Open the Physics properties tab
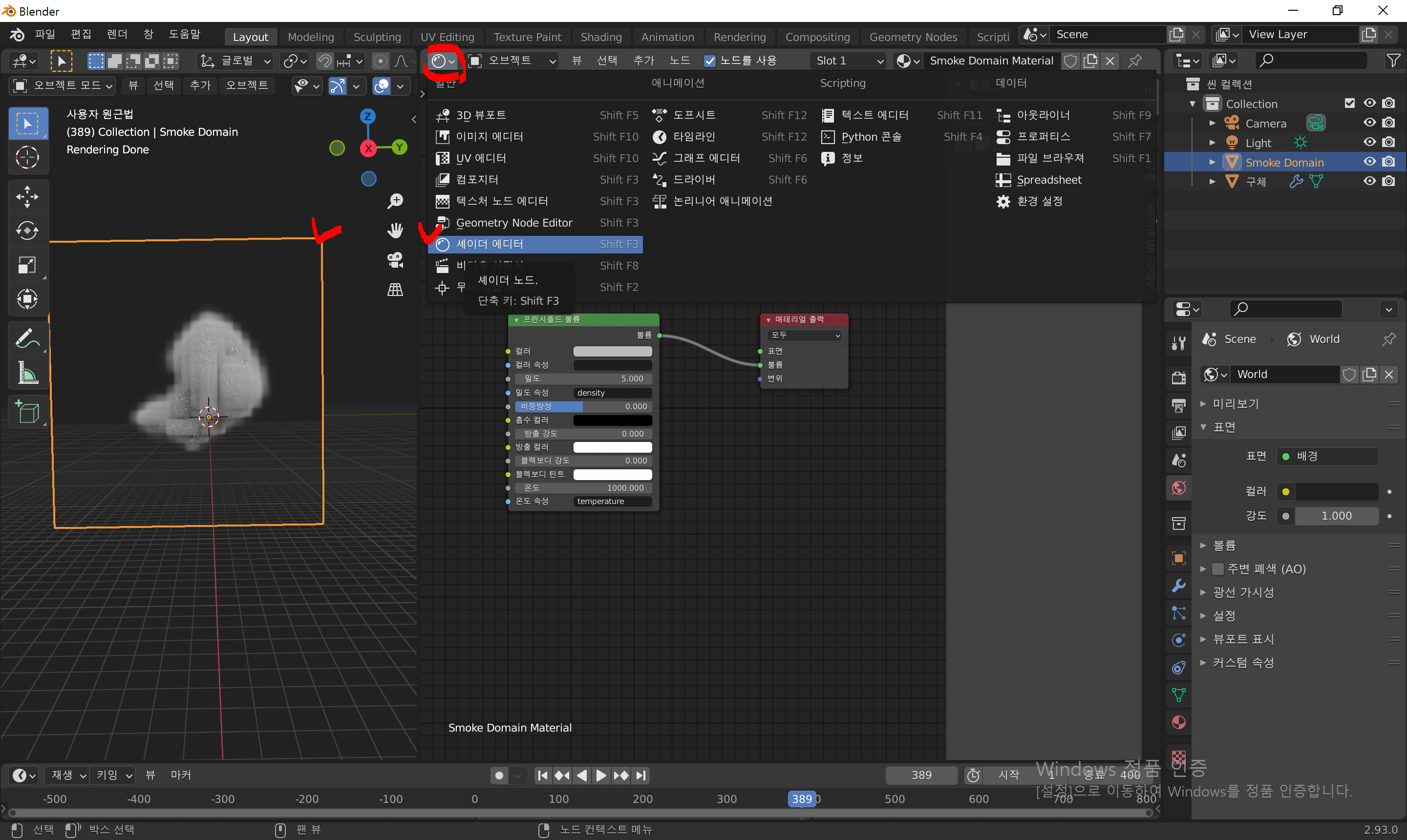The width and height of the screenshot is (1407, 840). (x=1179, y=640)
